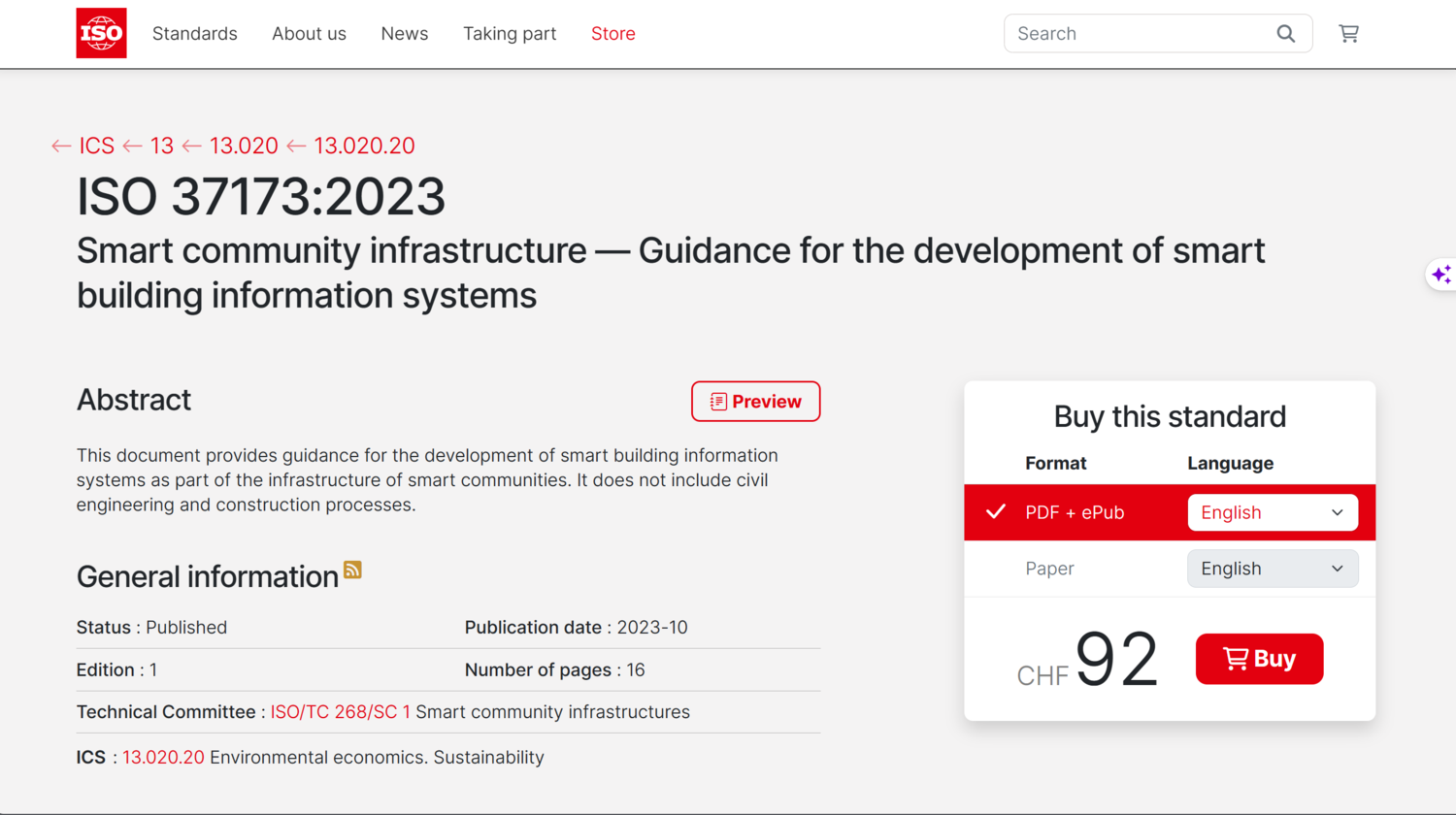Click the Buy this standard heading
Image resolution: width=1456 pixels, height=815 pixels.
(x=1170, y=416)
